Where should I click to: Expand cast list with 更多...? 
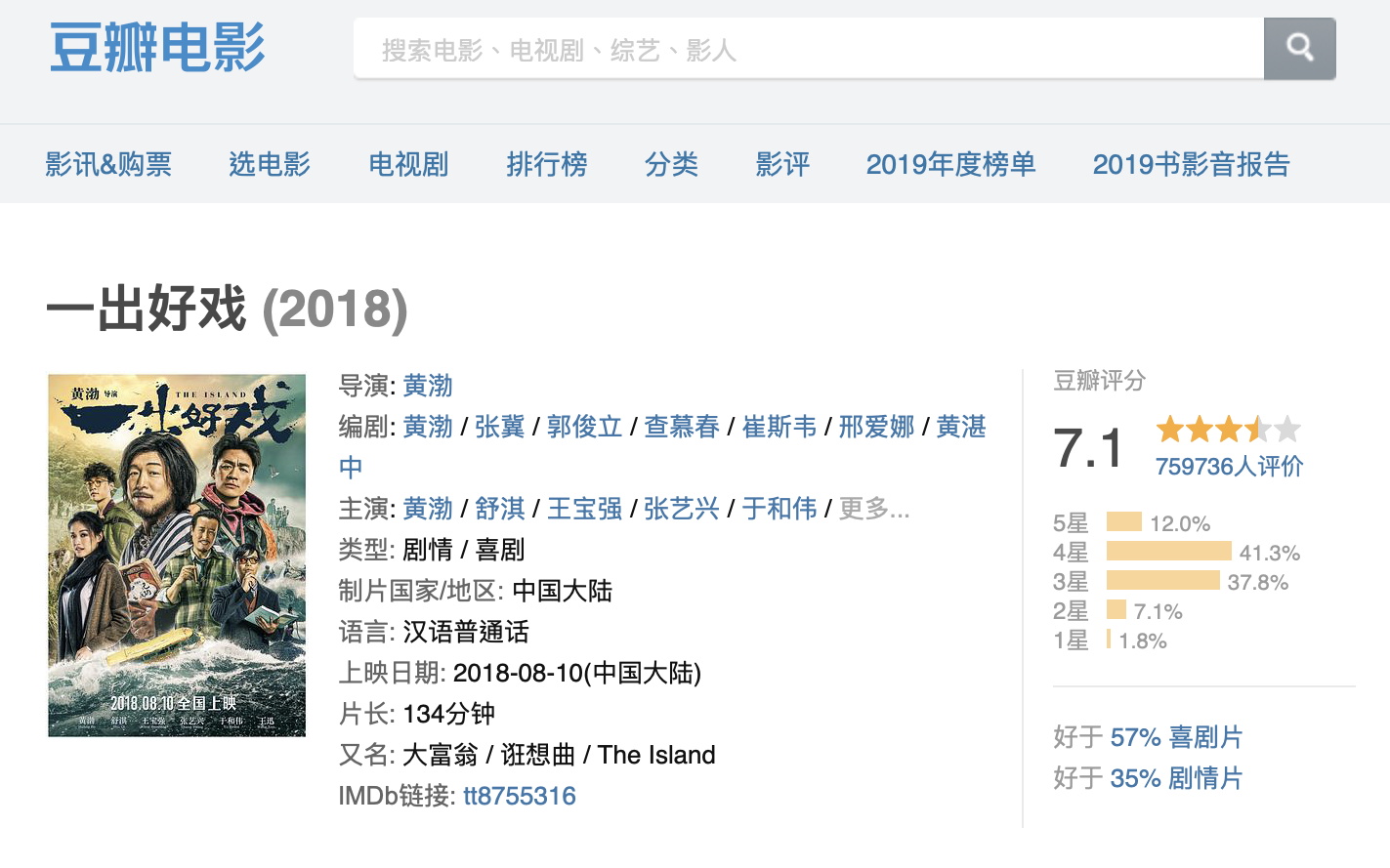[x=874, y=509]
